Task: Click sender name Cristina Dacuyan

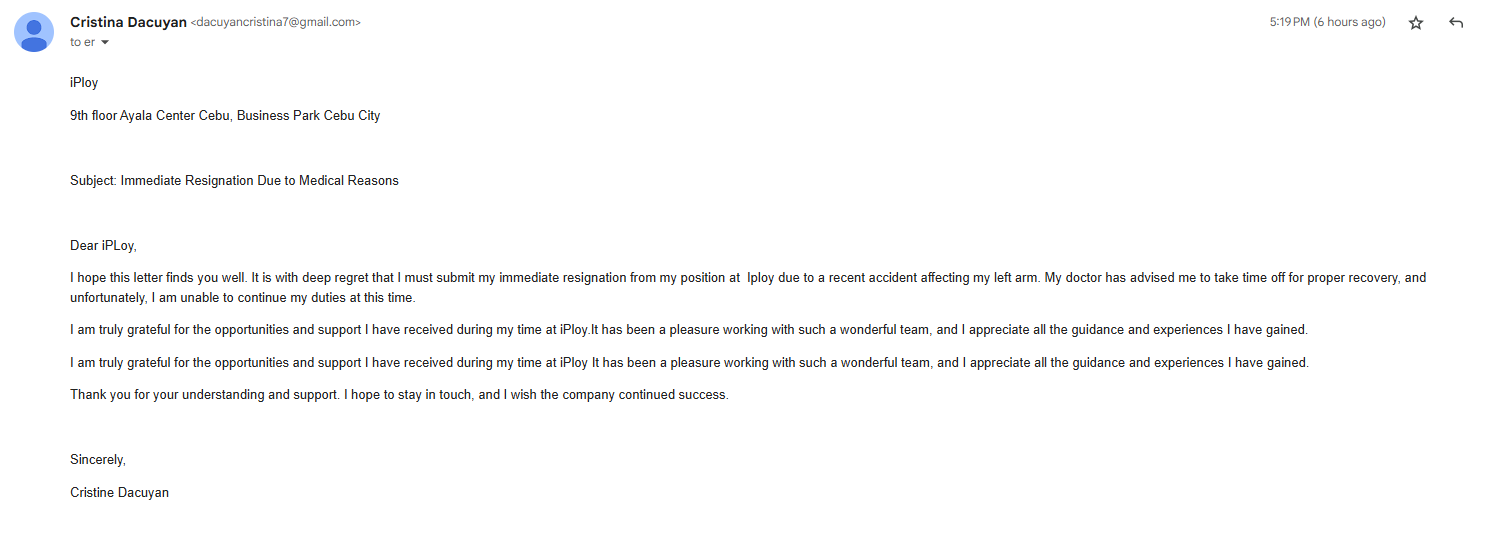Action: click(x=128, y=22)
